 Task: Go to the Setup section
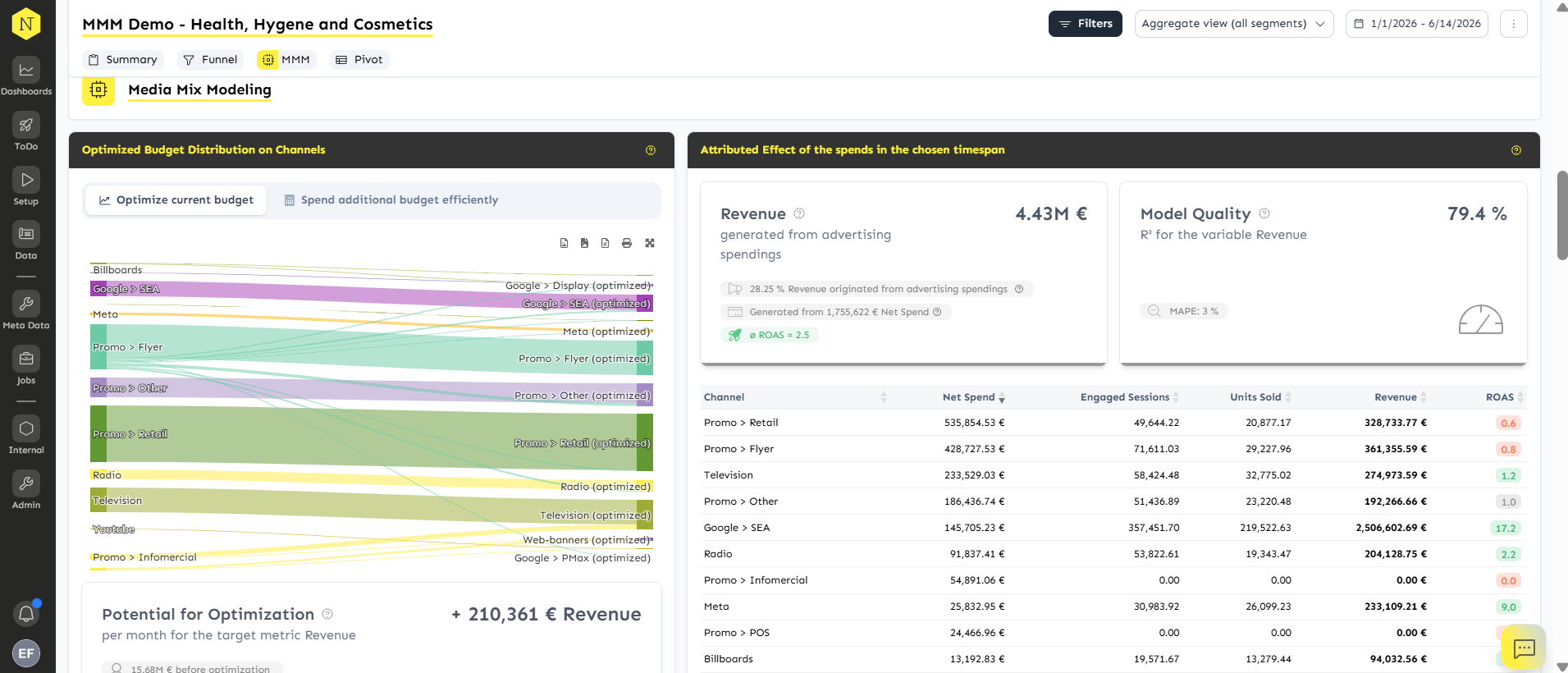point(26,187)
